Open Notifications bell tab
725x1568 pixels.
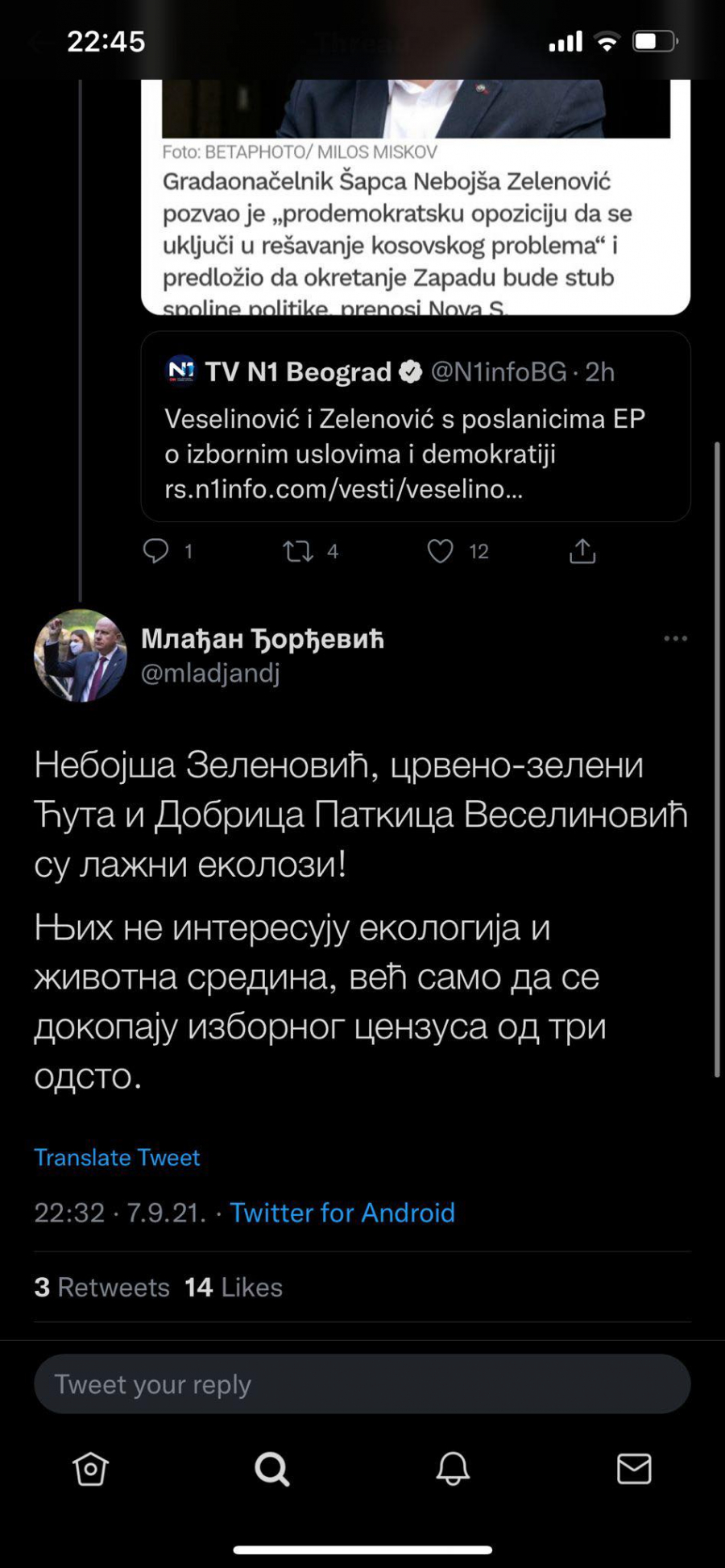(453, 1469)
